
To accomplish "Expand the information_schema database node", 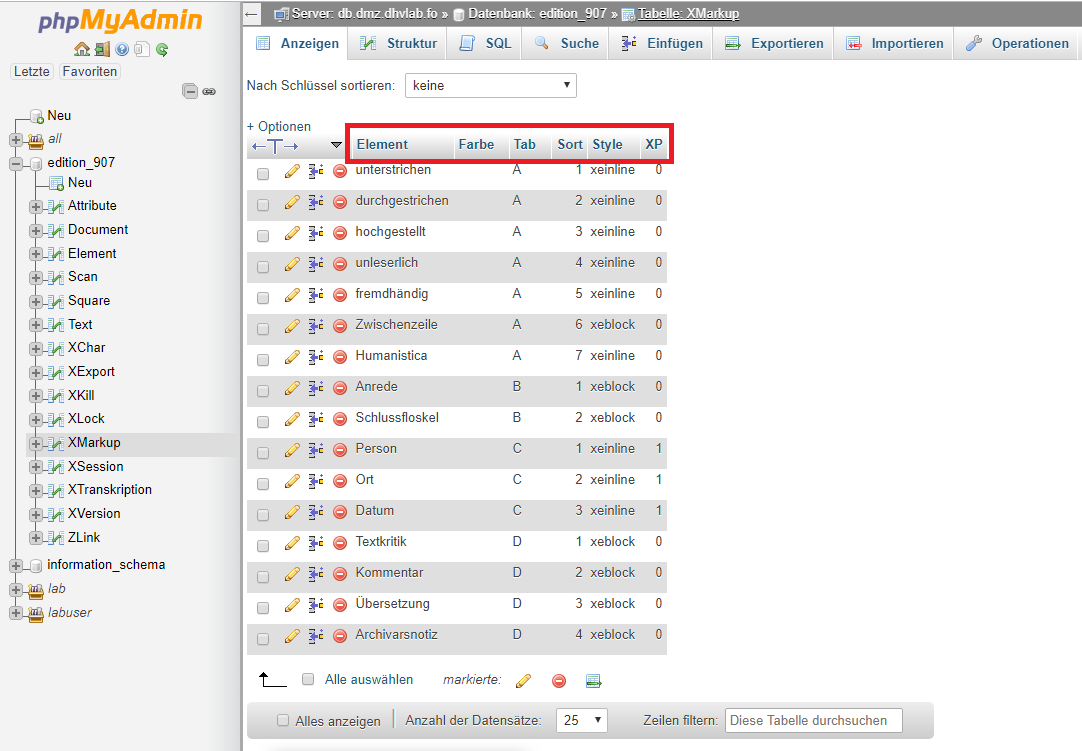I will 16,565.
